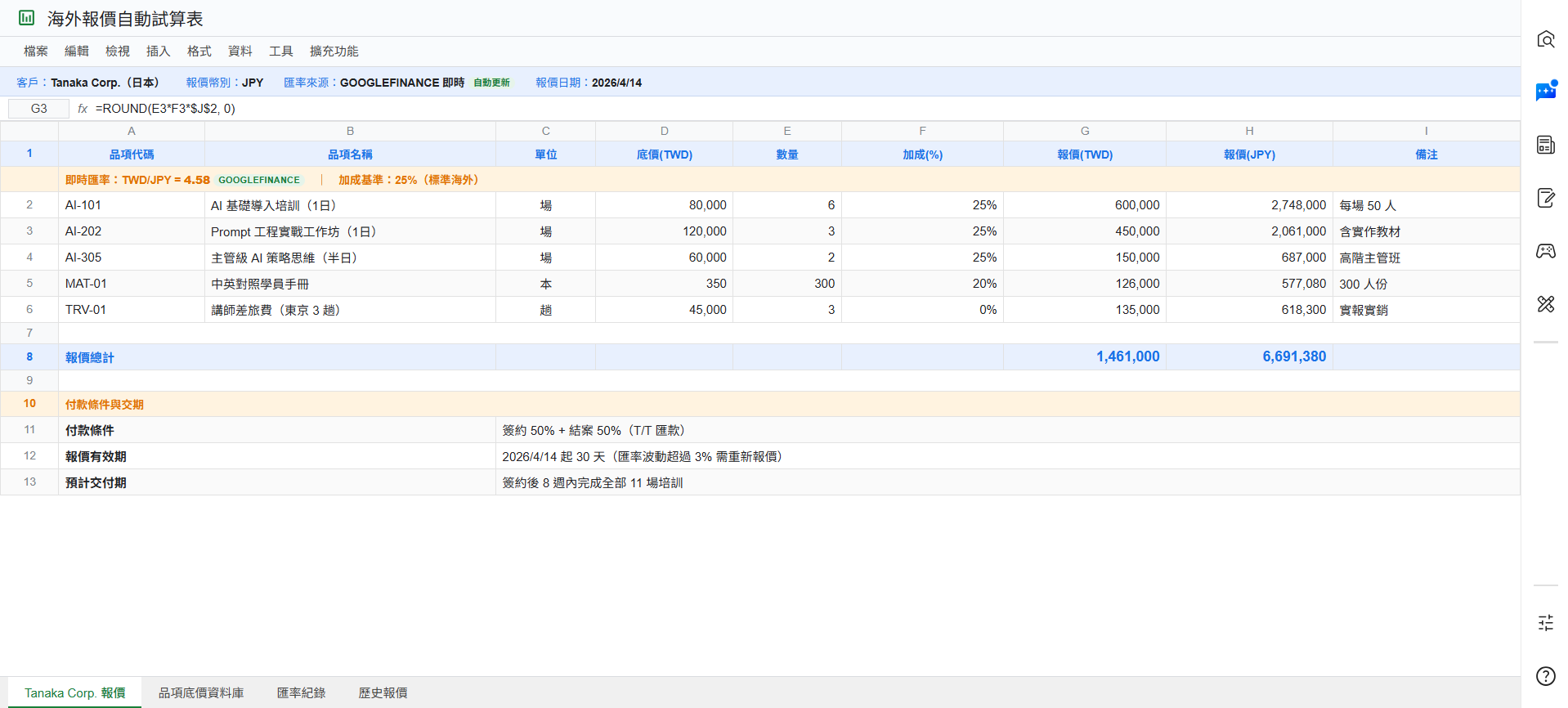Click the spreadsheet app logo icon
The width and height of the screenshot is (1568, 708).
[x=27, y=17]
